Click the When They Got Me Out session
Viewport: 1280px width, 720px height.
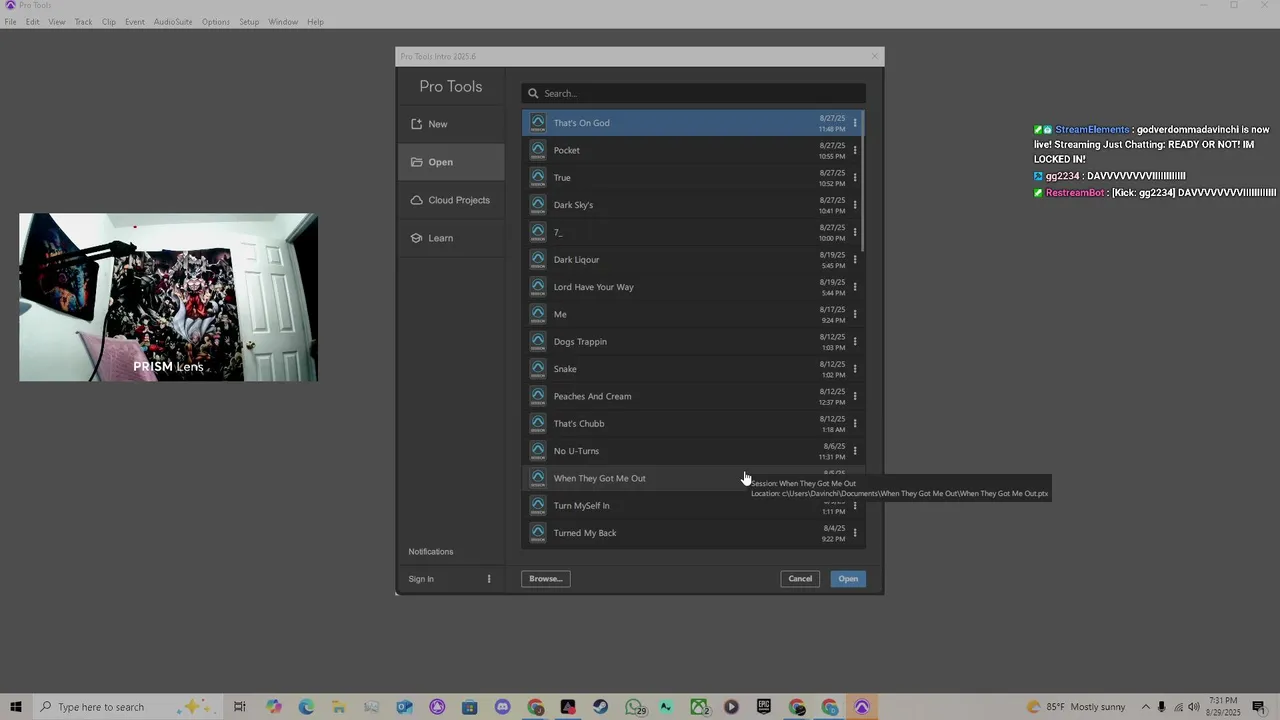(693, 478)
